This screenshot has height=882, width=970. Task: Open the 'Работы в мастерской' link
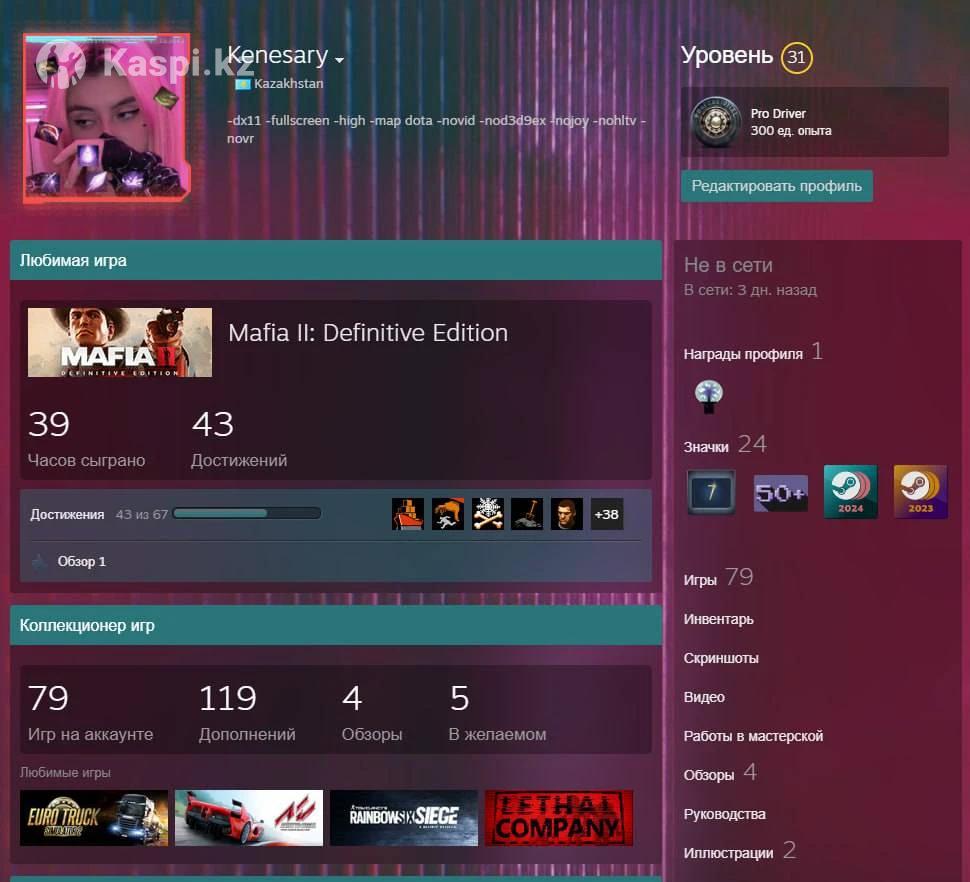(753, 736)
